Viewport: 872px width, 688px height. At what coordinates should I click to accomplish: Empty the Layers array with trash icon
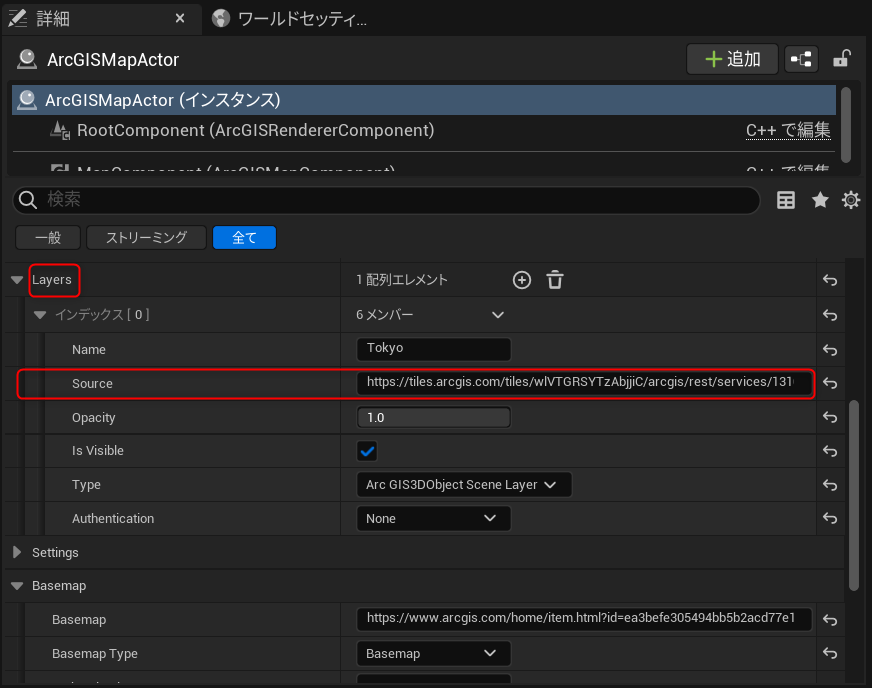click(x=555, y=280)
